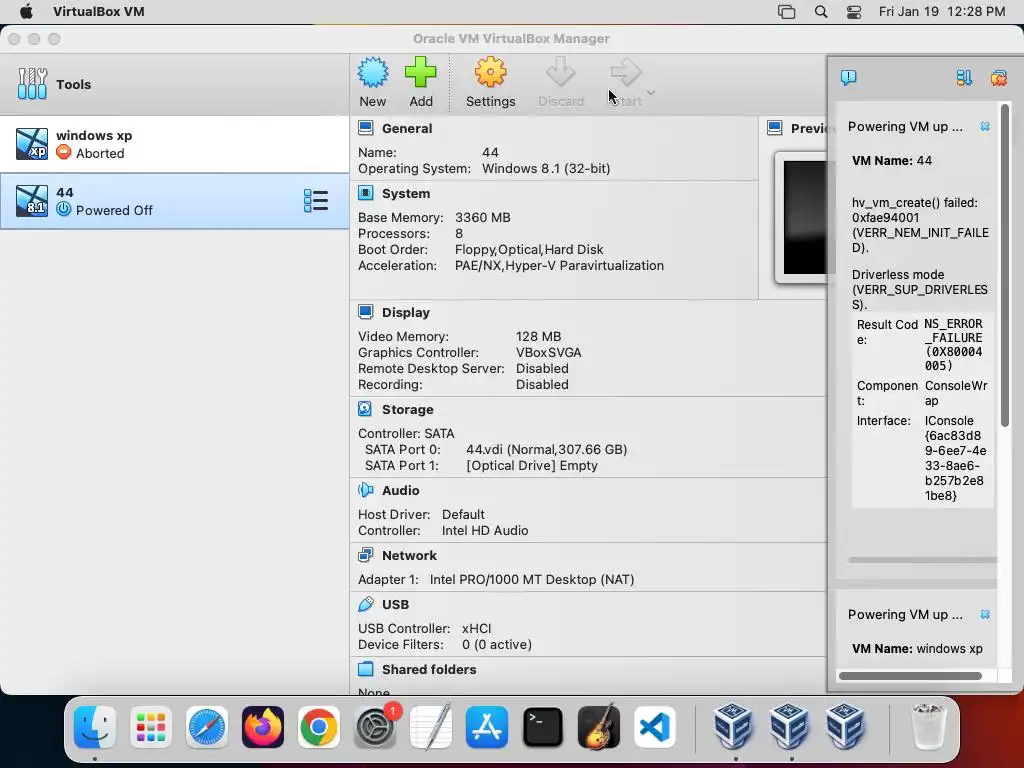Click the System chip icon
The image size is (1024, 768).
[x=366, y=193]
